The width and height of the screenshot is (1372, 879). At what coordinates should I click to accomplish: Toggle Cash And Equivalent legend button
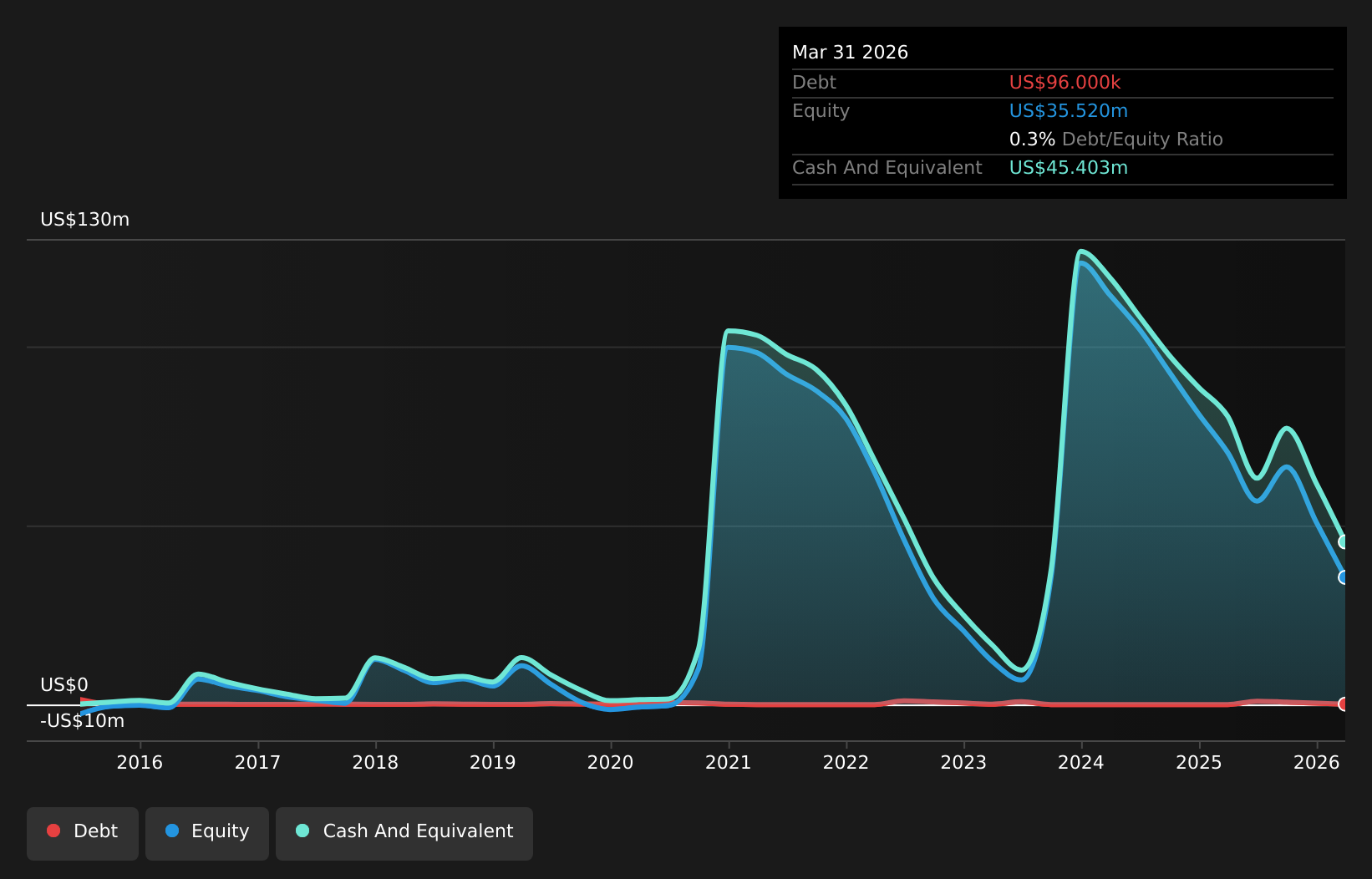[404, 833]
